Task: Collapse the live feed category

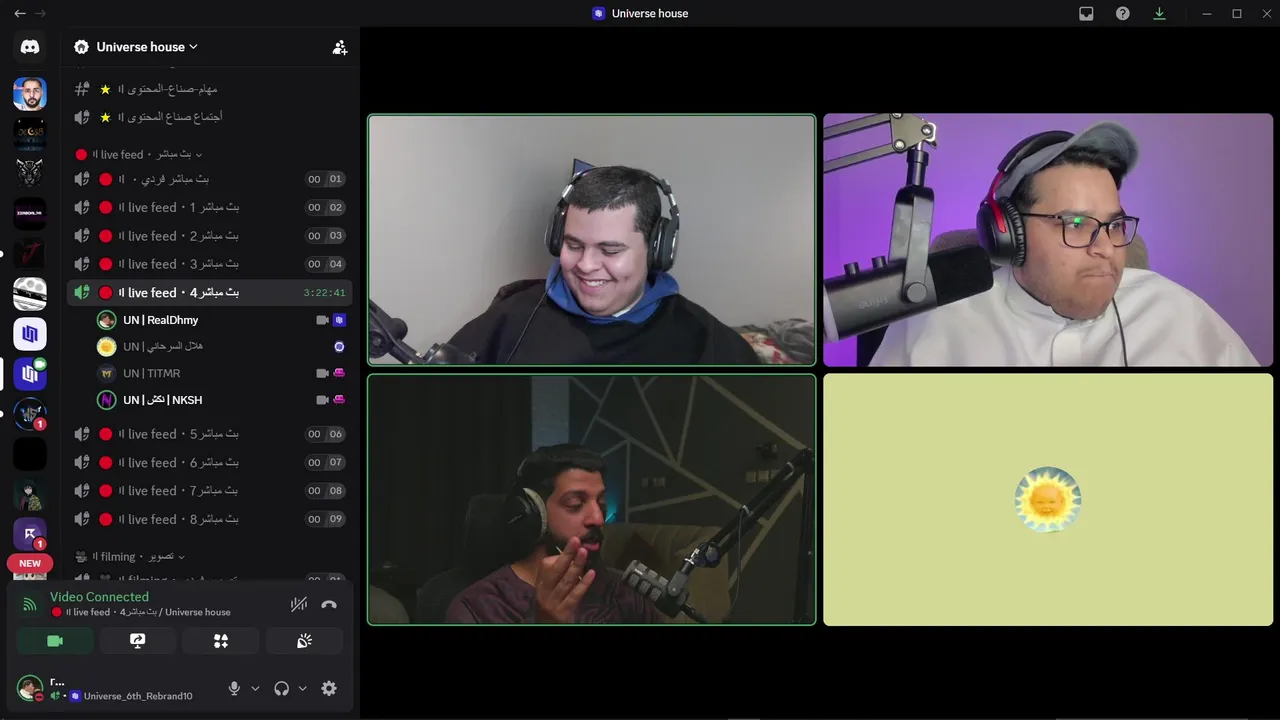Action: [x=140, y=154]
